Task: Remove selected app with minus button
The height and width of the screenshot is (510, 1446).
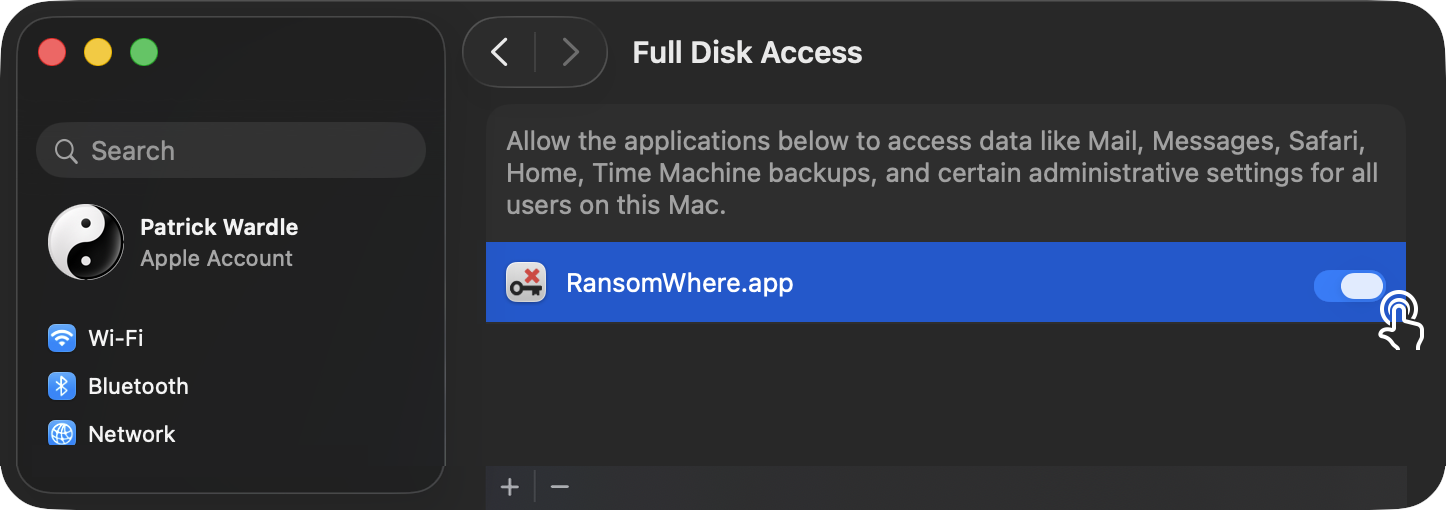Action: (560, 487)
